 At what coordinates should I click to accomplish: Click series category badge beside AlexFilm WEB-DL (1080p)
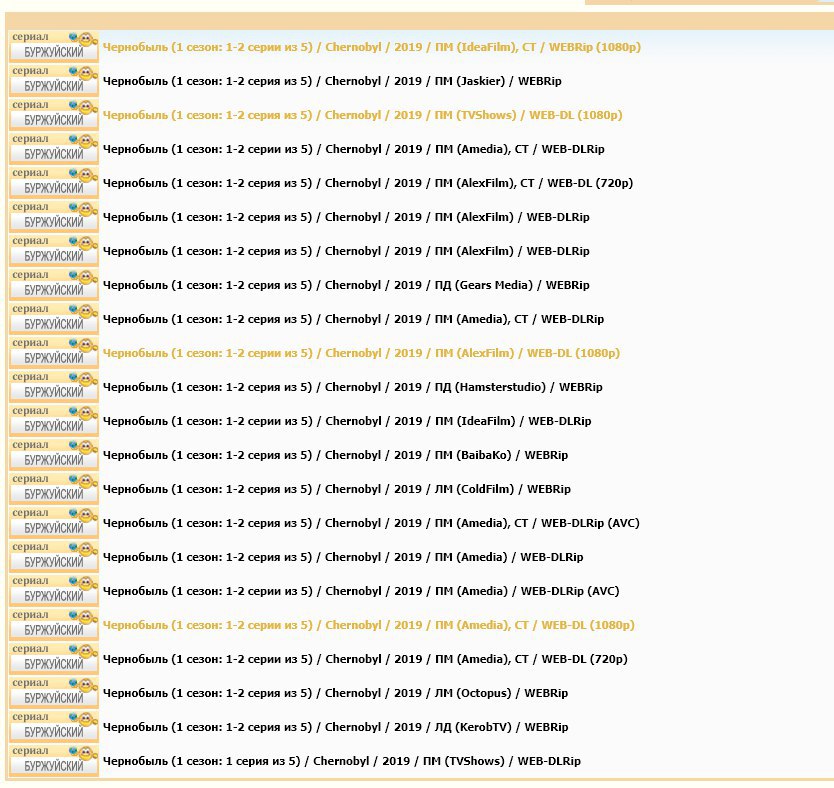[54, 353]
